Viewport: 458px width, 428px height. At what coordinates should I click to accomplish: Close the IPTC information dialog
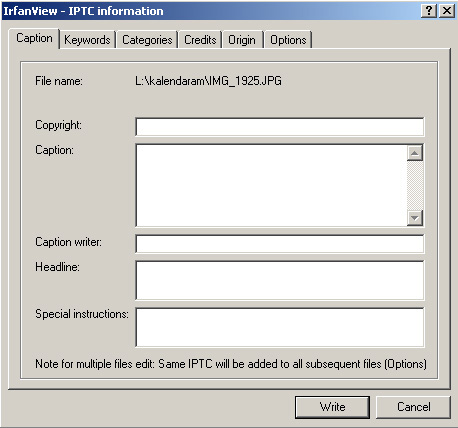447,11
